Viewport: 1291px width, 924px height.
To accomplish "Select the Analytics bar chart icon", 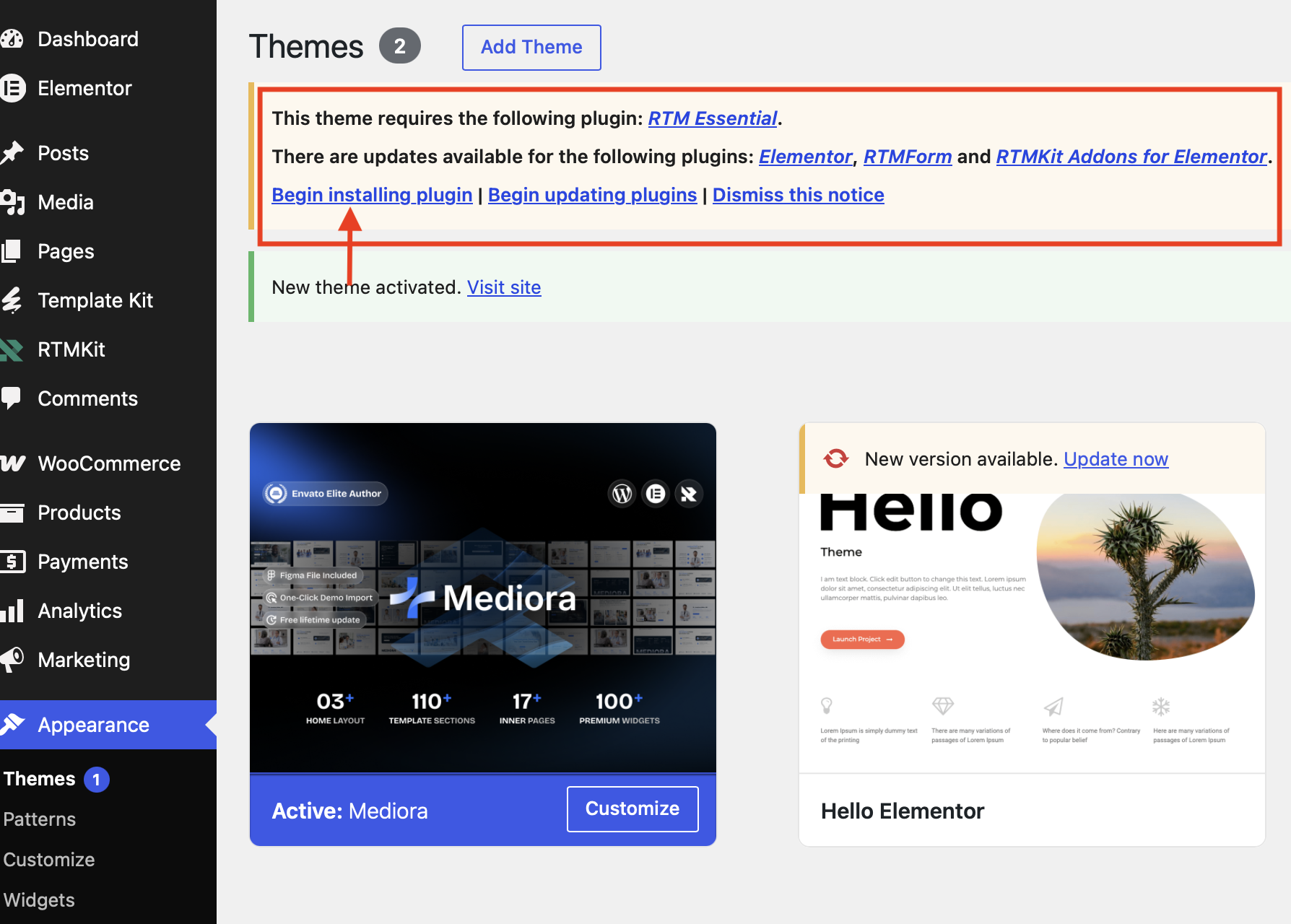I will tap(12, 611).
